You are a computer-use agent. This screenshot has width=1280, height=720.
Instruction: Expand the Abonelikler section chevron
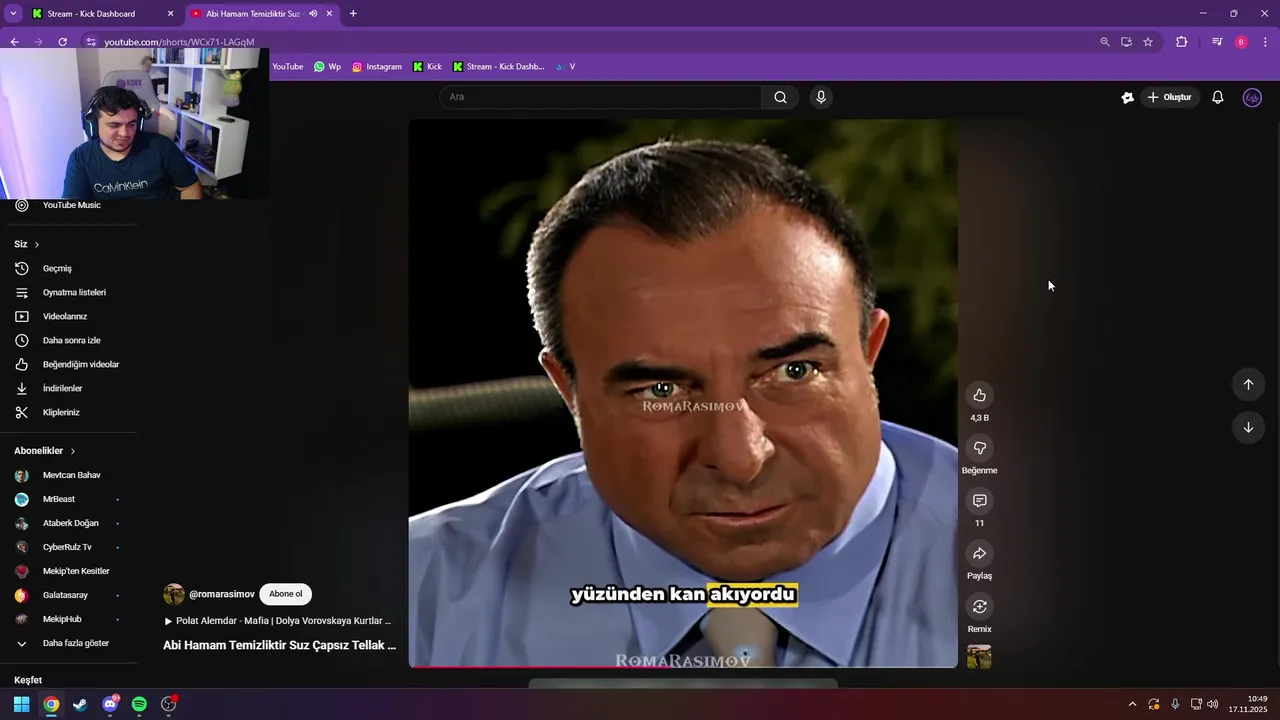coord(73,451)
